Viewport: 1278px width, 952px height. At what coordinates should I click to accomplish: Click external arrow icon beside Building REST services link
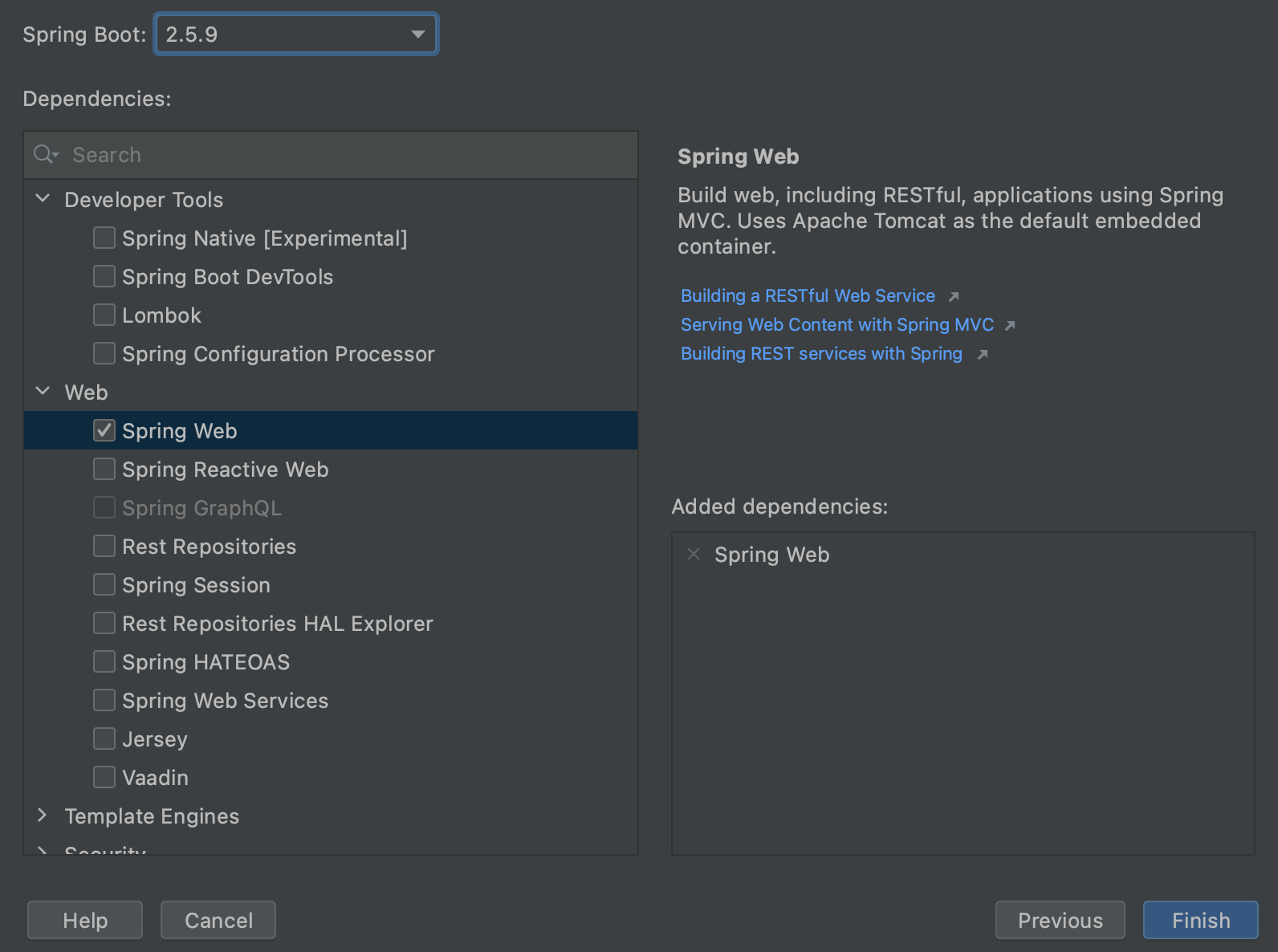982,355
